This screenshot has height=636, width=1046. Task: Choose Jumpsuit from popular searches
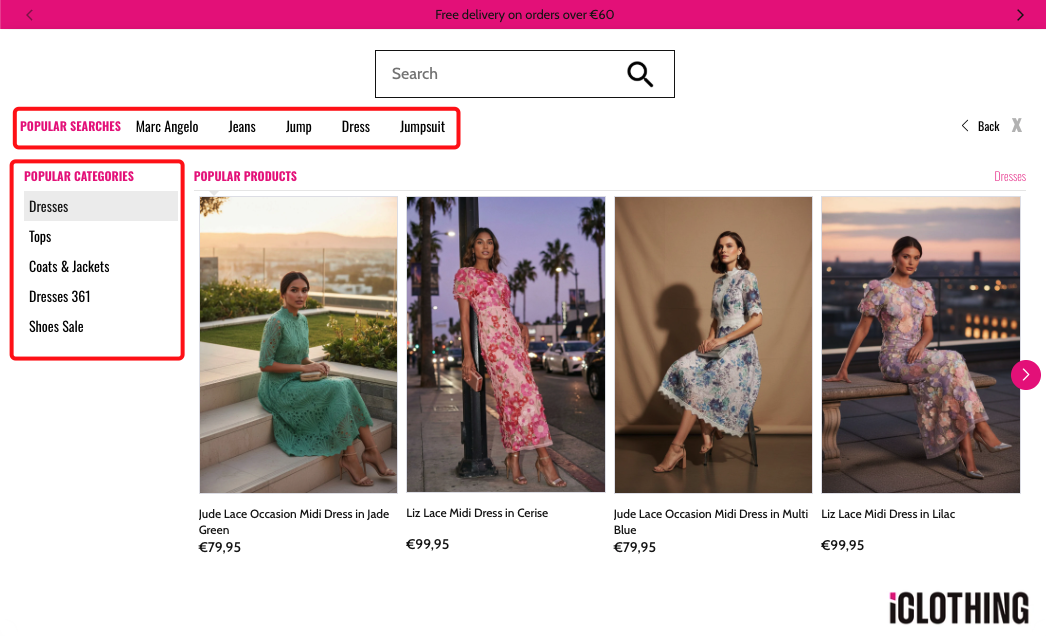422,127
